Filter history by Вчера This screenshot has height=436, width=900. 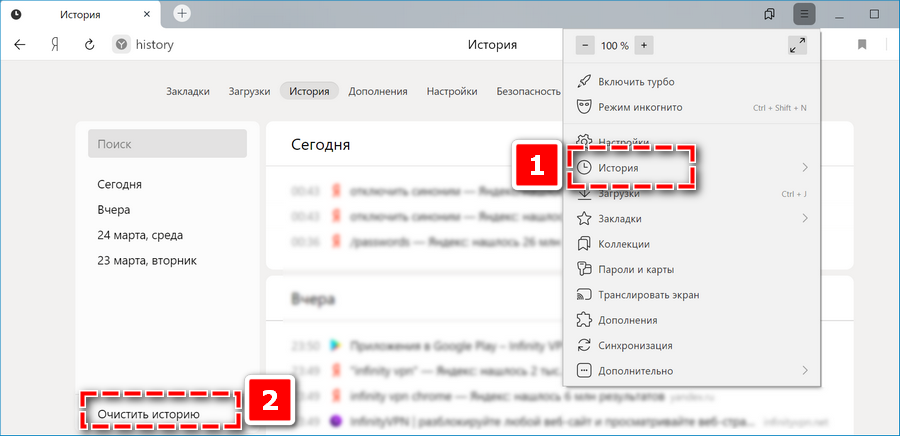point(114,210)
